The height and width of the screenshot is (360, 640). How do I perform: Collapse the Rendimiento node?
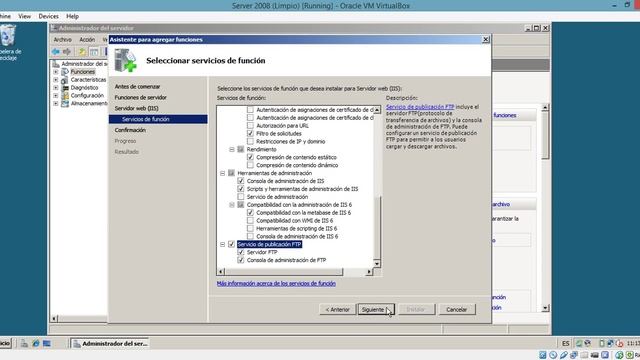232,149
